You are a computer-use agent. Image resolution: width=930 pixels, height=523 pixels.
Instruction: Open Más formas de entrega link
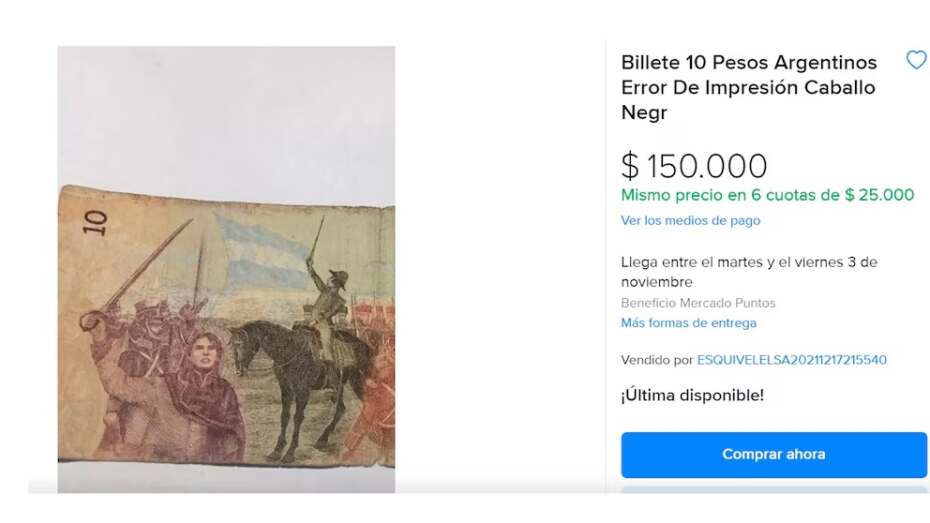(689, 323)
